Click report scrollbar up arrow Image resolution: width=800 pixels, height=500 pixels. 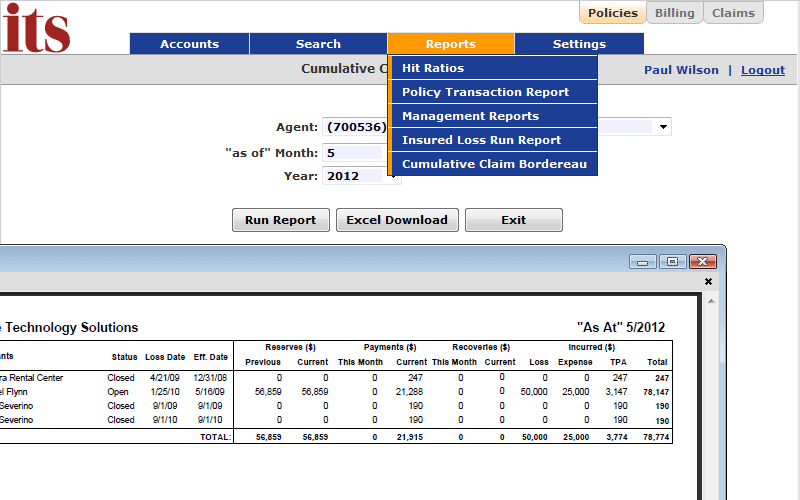pyautogui.click(x=711, y=302)
